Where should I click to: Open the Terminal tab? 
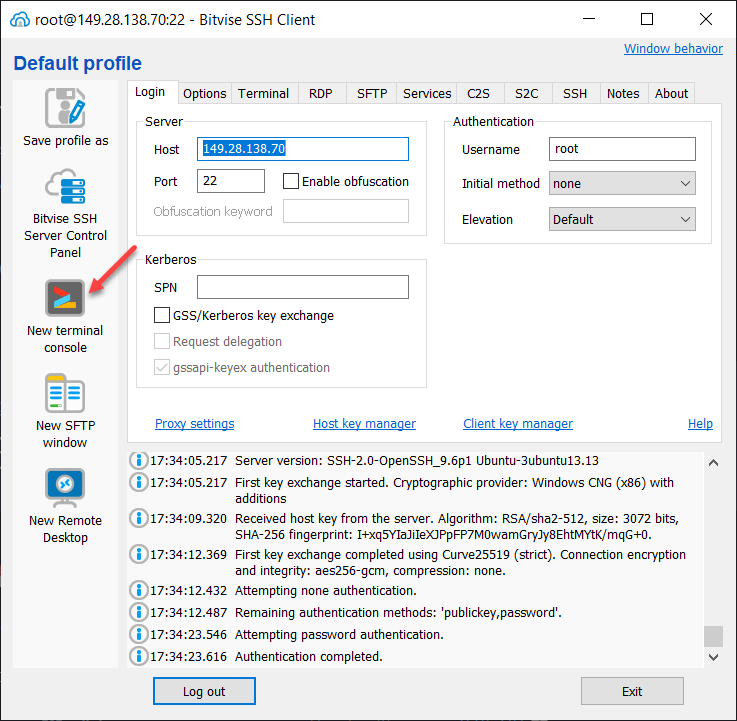coord(263,93)
